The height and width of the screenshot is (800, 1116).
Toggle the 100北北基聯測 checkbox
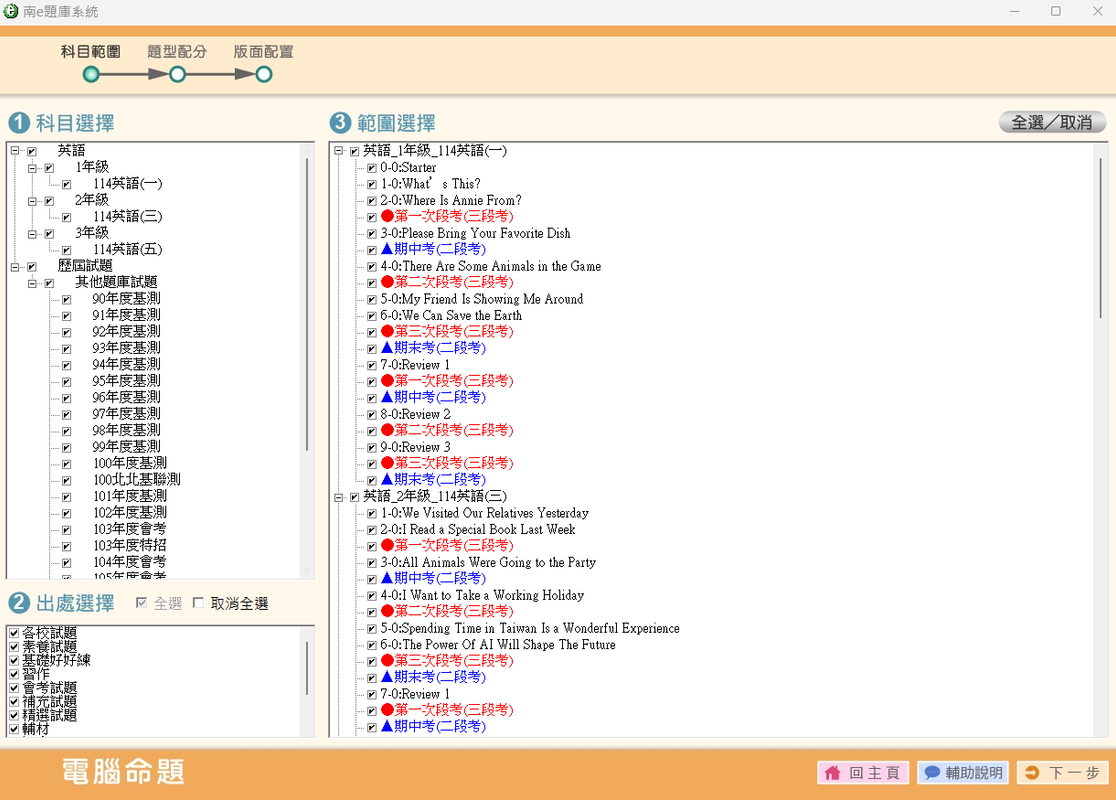click(66, 480)
